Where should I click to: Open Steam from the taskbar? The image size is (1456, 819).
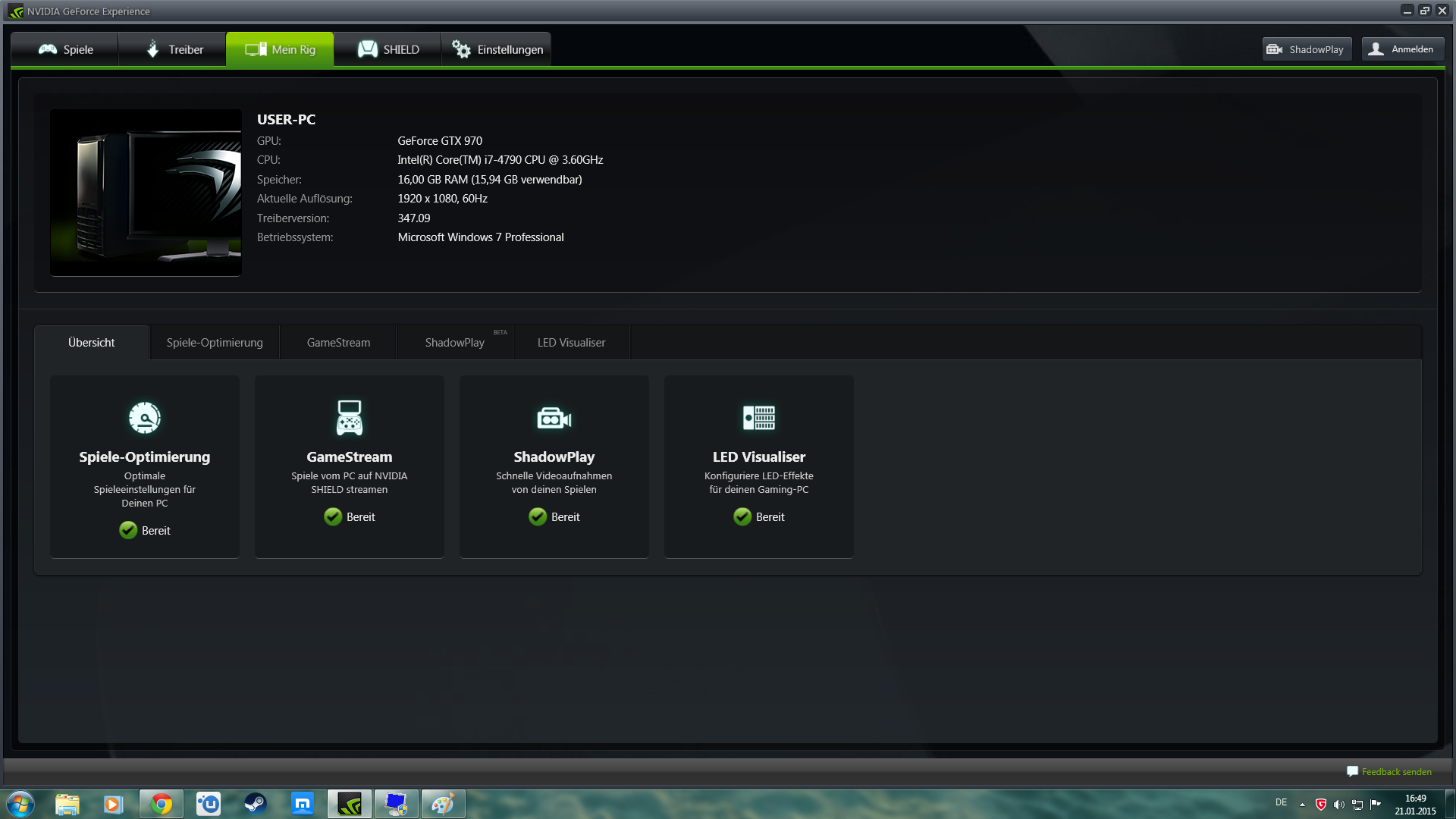coord(256,804)
